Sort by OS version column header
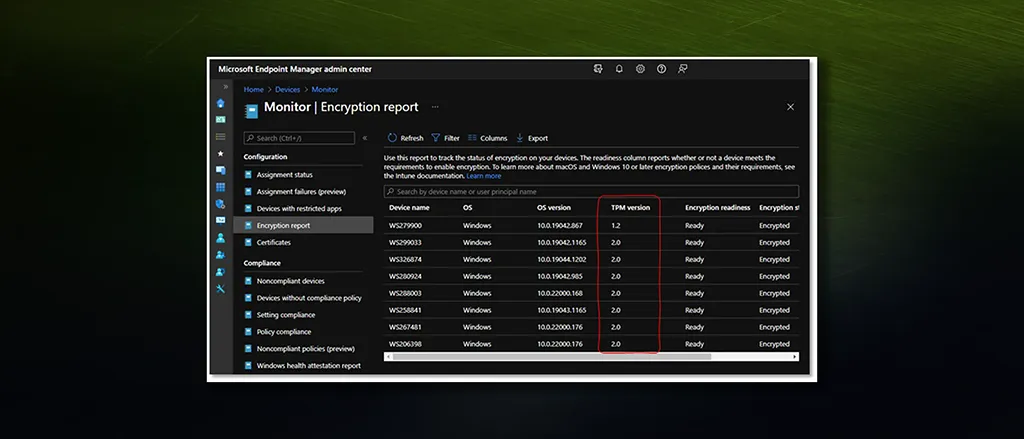 point(554,208)
